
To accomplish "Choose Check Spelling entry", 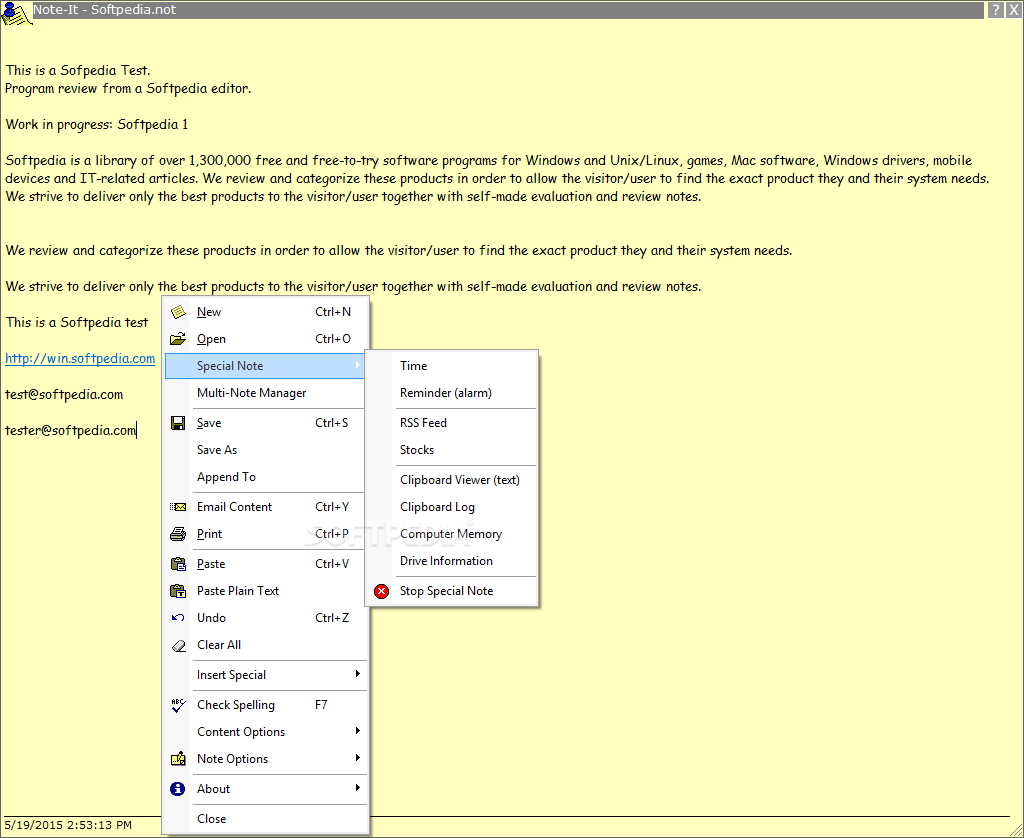I will (x=266, y=705).
